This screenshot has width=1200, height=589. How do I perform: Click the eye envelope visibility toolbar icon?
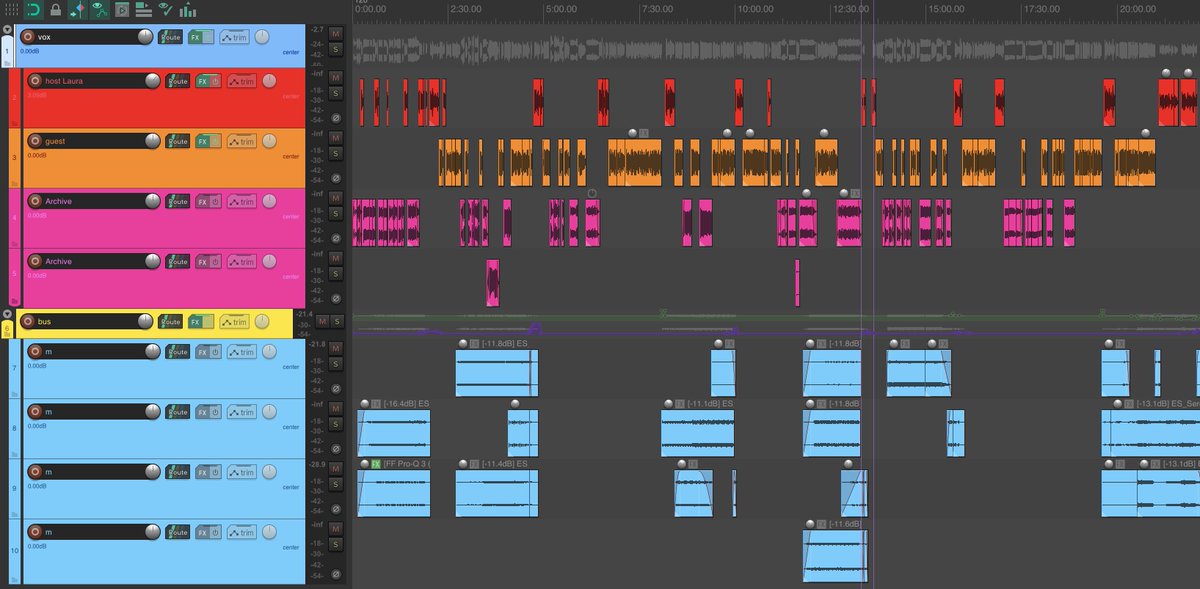point(99,10)
